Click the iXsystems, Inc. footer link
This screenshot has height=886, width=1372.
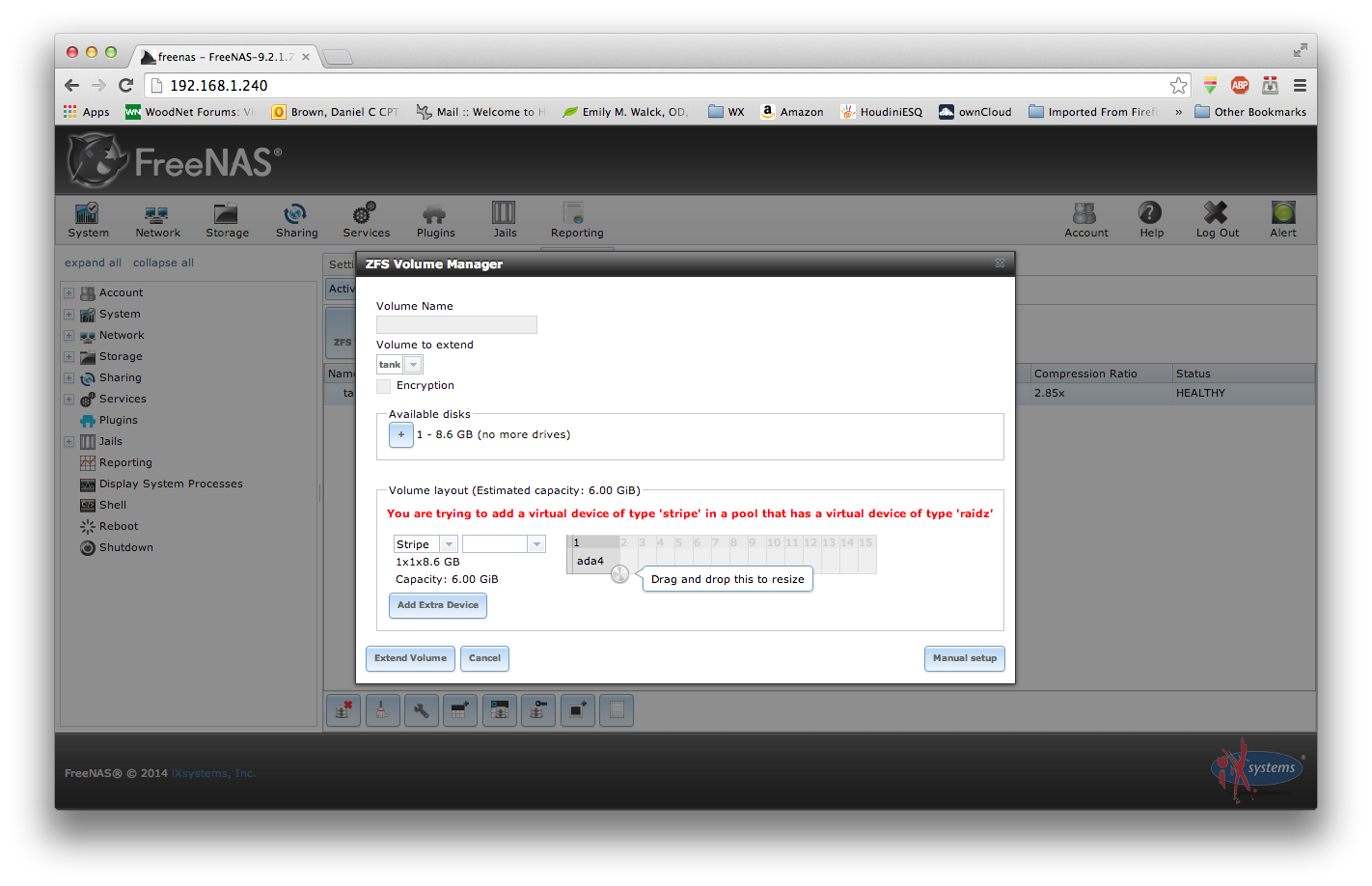click(214, 773)
